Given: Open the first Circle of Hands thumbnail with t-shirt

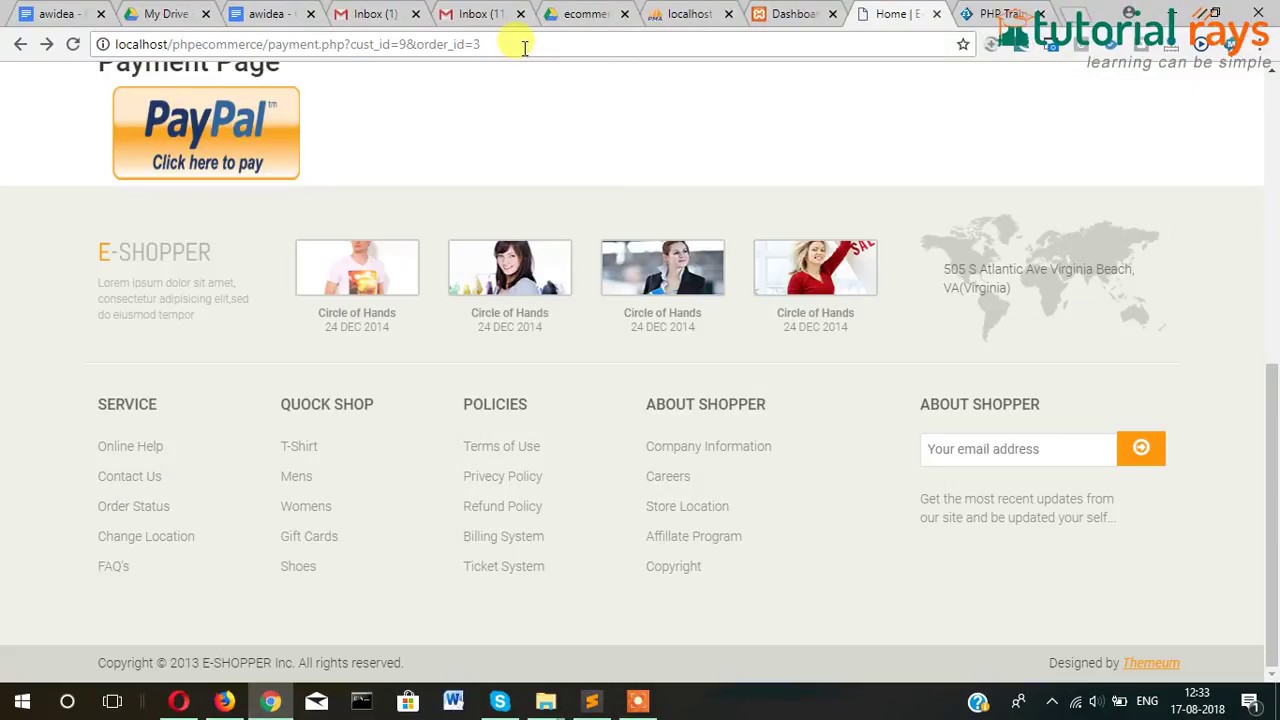Looking at the screenshot, I should (x=357, y=267).
